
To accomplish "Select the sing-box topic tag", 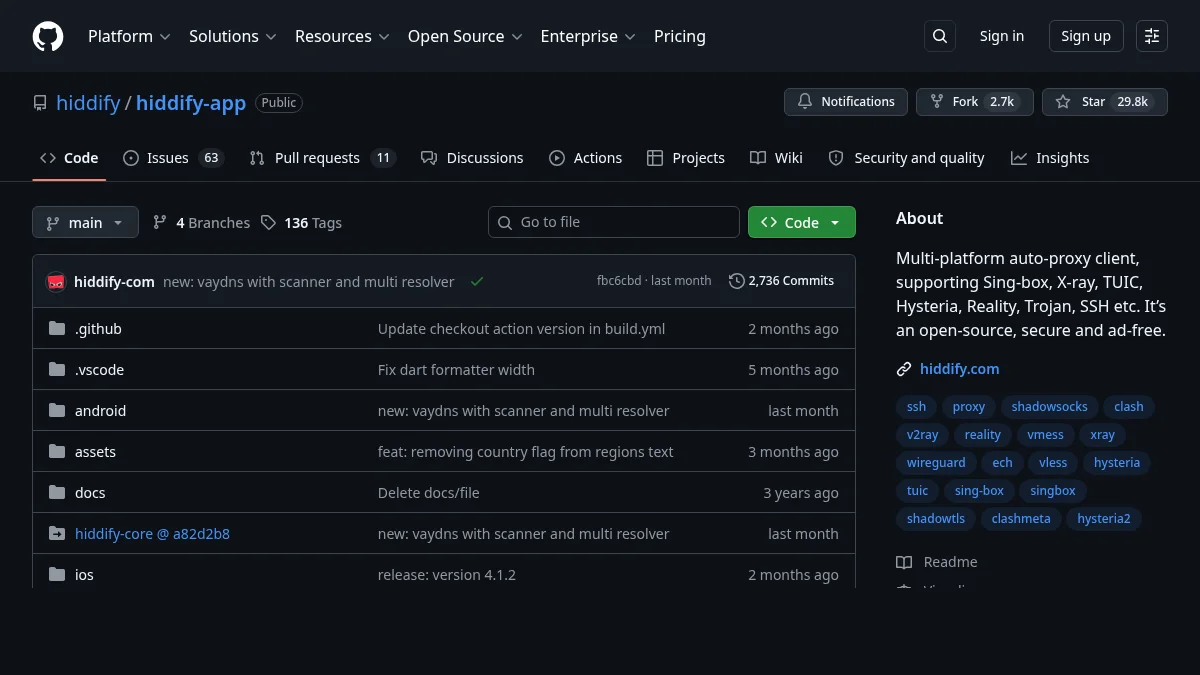I will click(x=979, y=491).
